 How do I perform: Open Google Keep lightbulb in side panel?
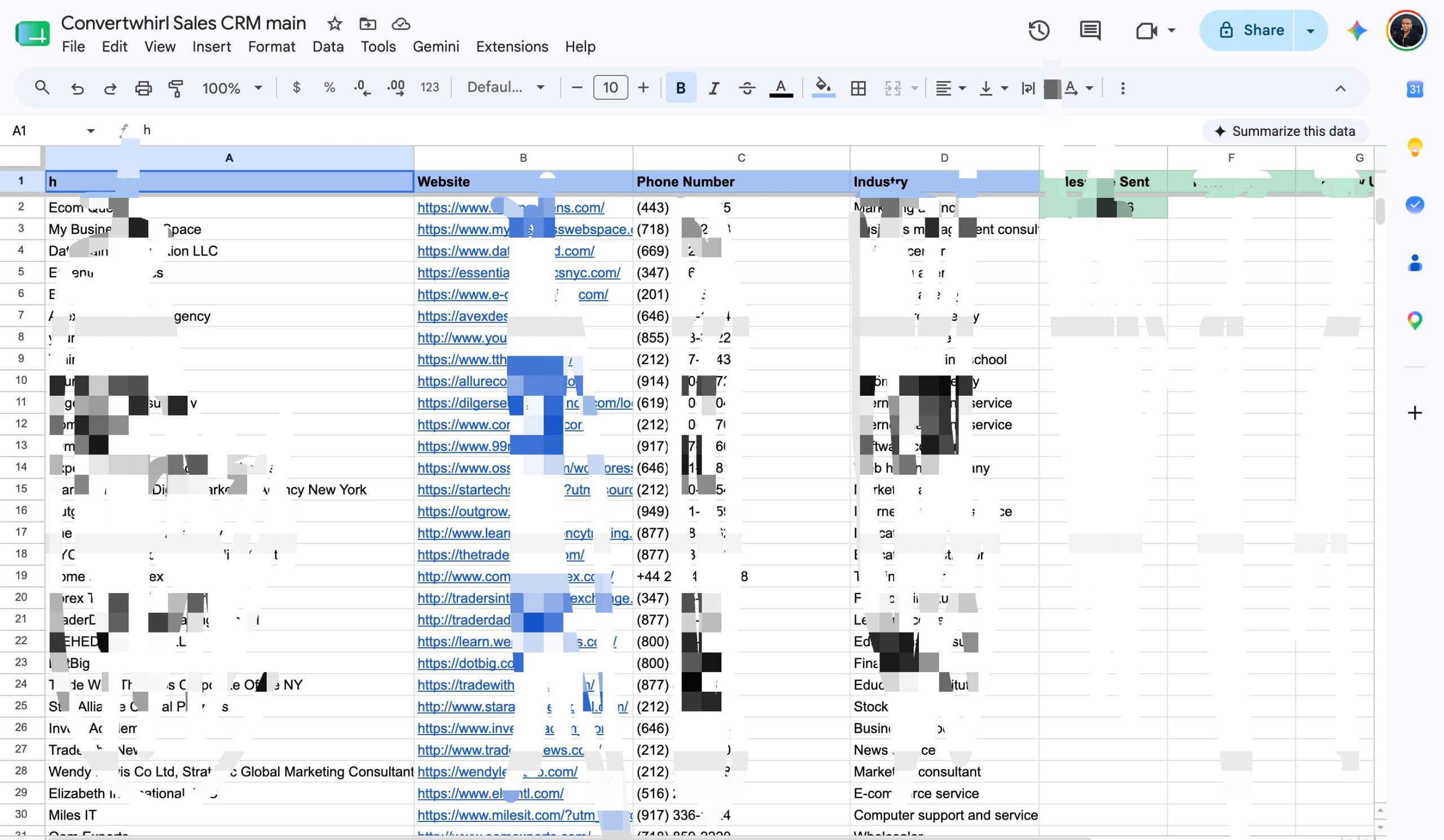(x=1414, y=147)
